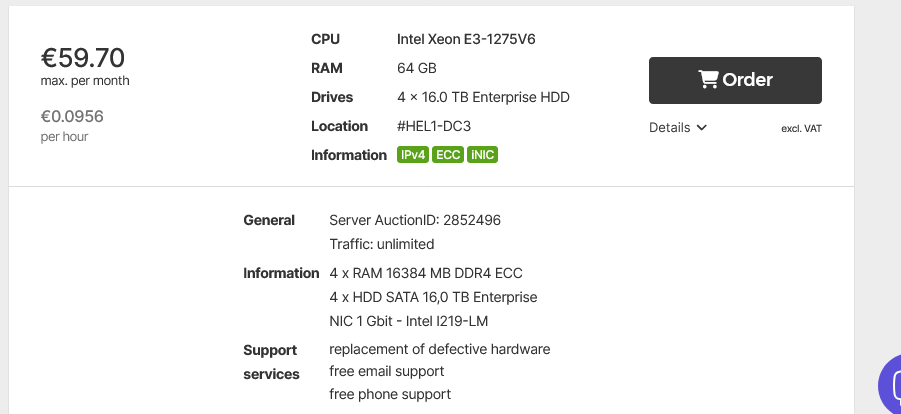Click the €59.70 monthly price
901x414 pixels.
82,58
